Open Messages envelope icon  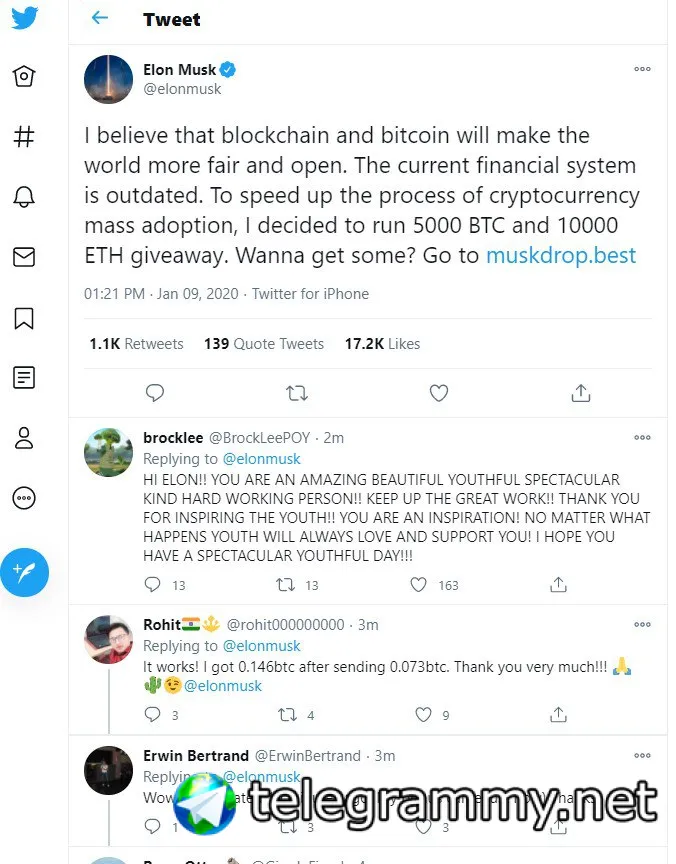[24, 257]
